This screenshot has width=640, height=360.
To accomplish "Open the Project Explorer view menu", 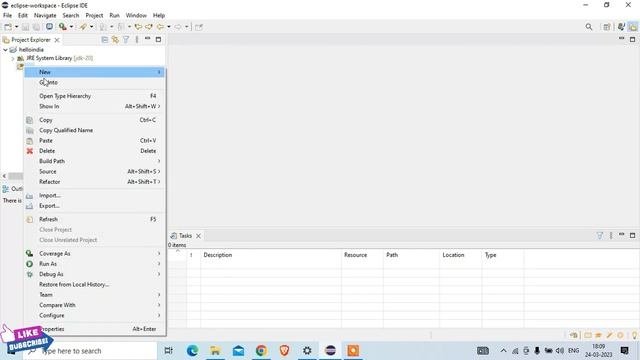I will point(137,40).
